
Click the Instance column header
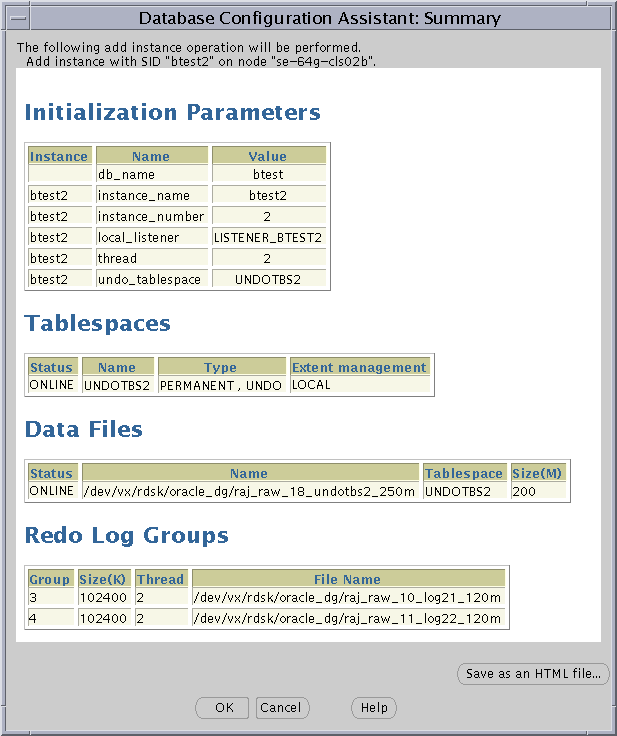59,157
